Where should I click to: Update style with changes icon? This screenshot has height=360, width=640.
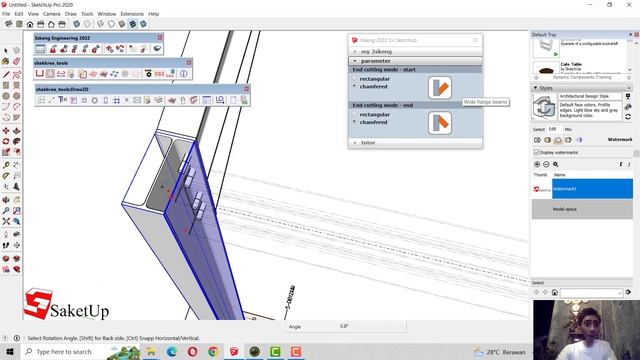[628, 117]
